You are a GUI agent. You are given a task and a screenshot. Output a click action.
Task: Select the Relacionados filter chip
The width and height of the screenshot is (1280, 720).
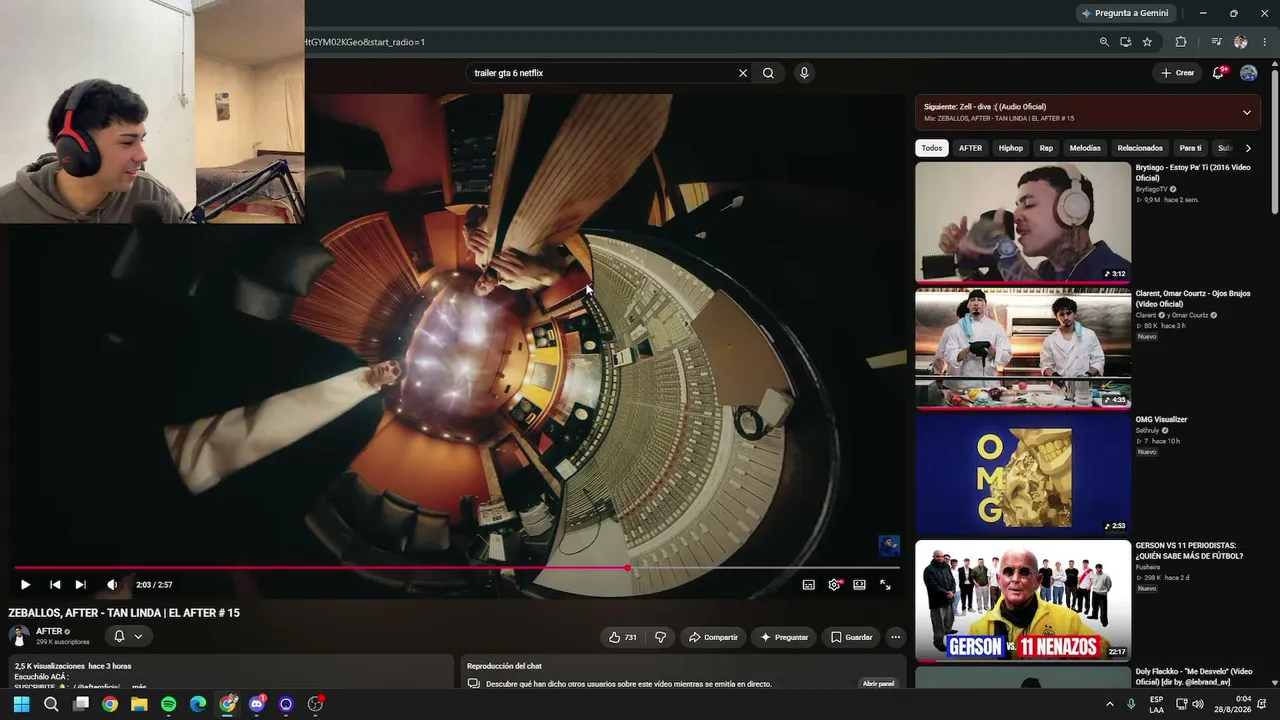coord(1140,148)
